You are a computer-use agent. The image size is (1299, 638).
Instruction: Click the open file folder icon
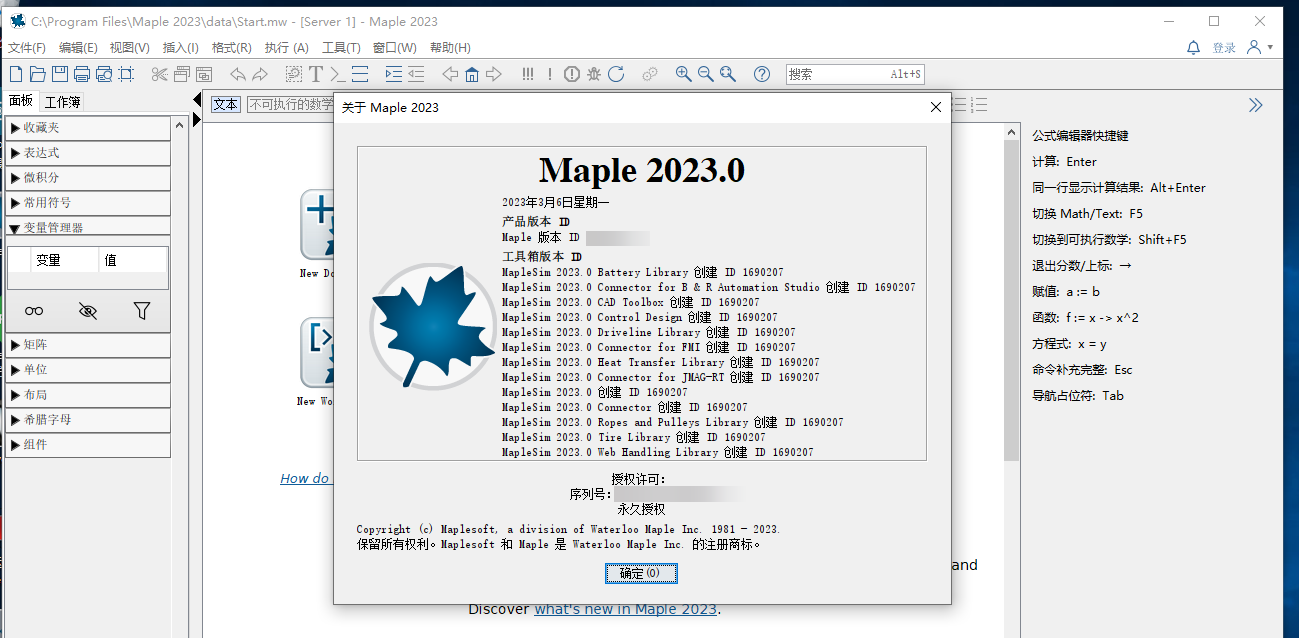pyautogui.click(x=38, y=74)
